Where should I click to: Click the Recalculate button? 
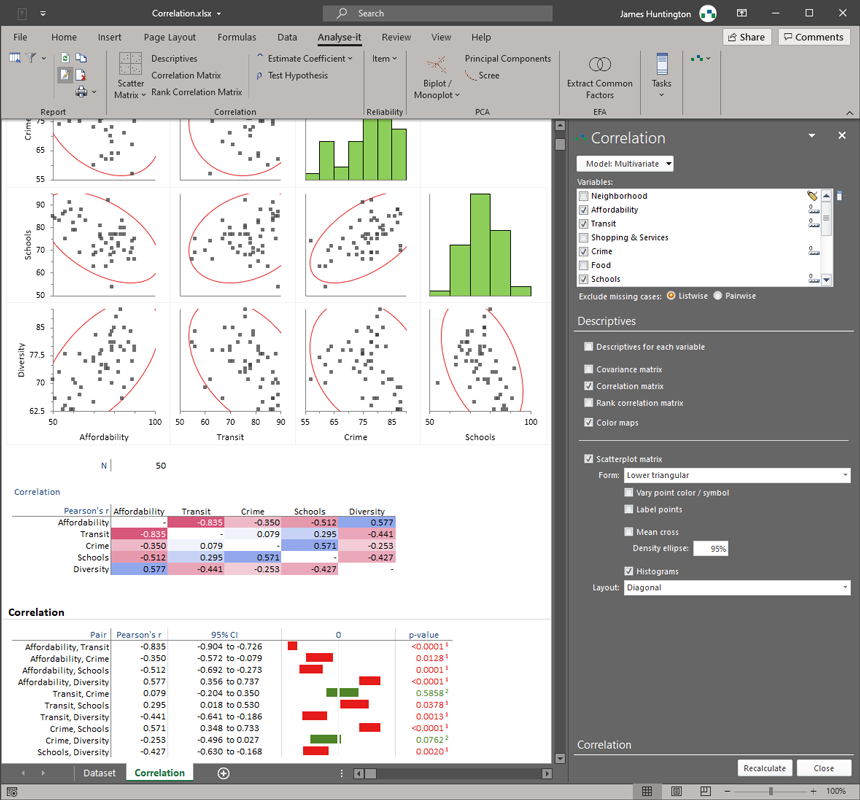[765, 768]
